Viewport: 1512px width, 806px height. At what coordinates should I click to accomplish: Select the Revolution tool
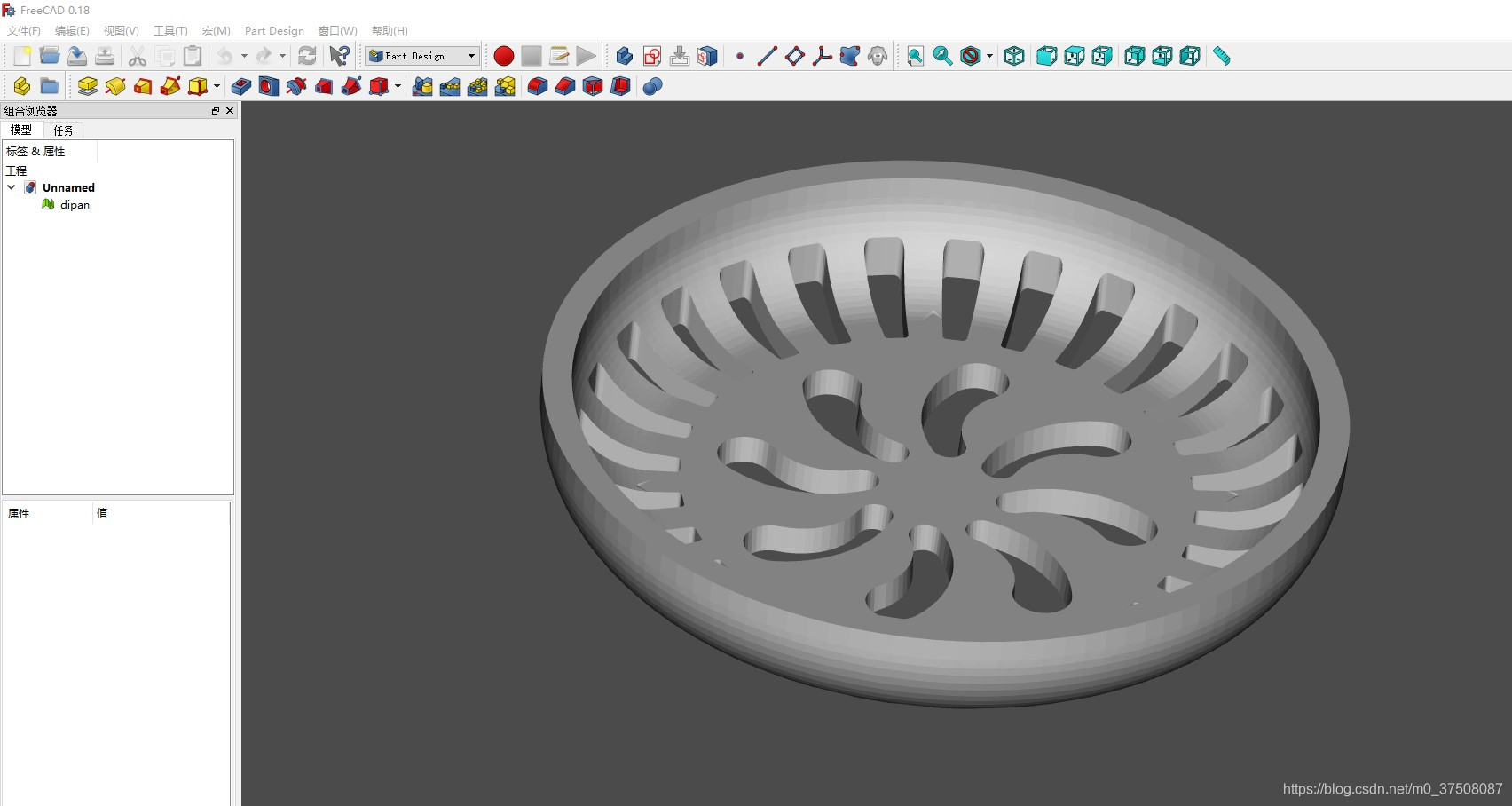pos(115,86)
